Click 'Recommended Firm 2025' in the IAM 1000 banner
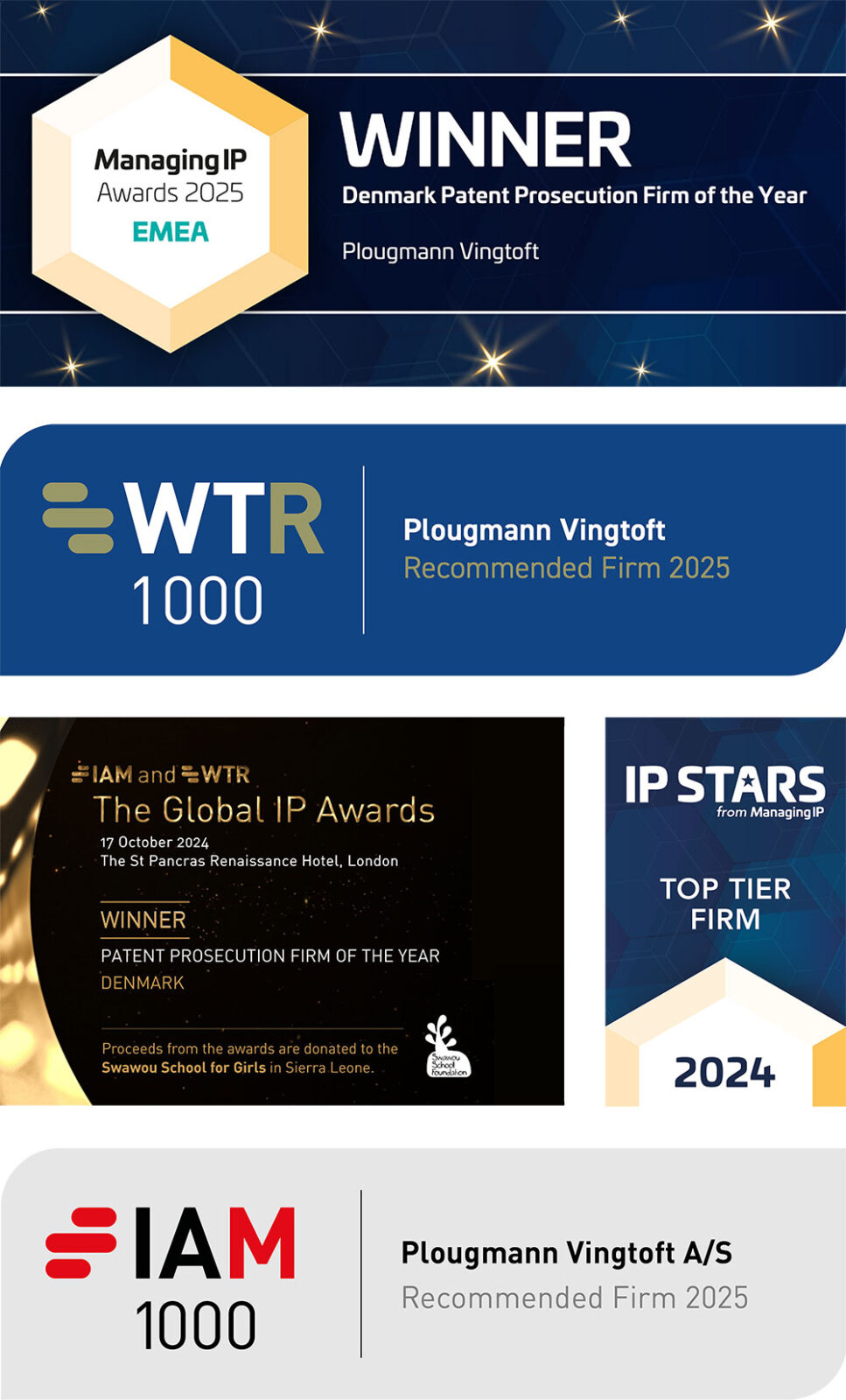The height and width of the screenshot is (1400, 846). (575, 1298)
